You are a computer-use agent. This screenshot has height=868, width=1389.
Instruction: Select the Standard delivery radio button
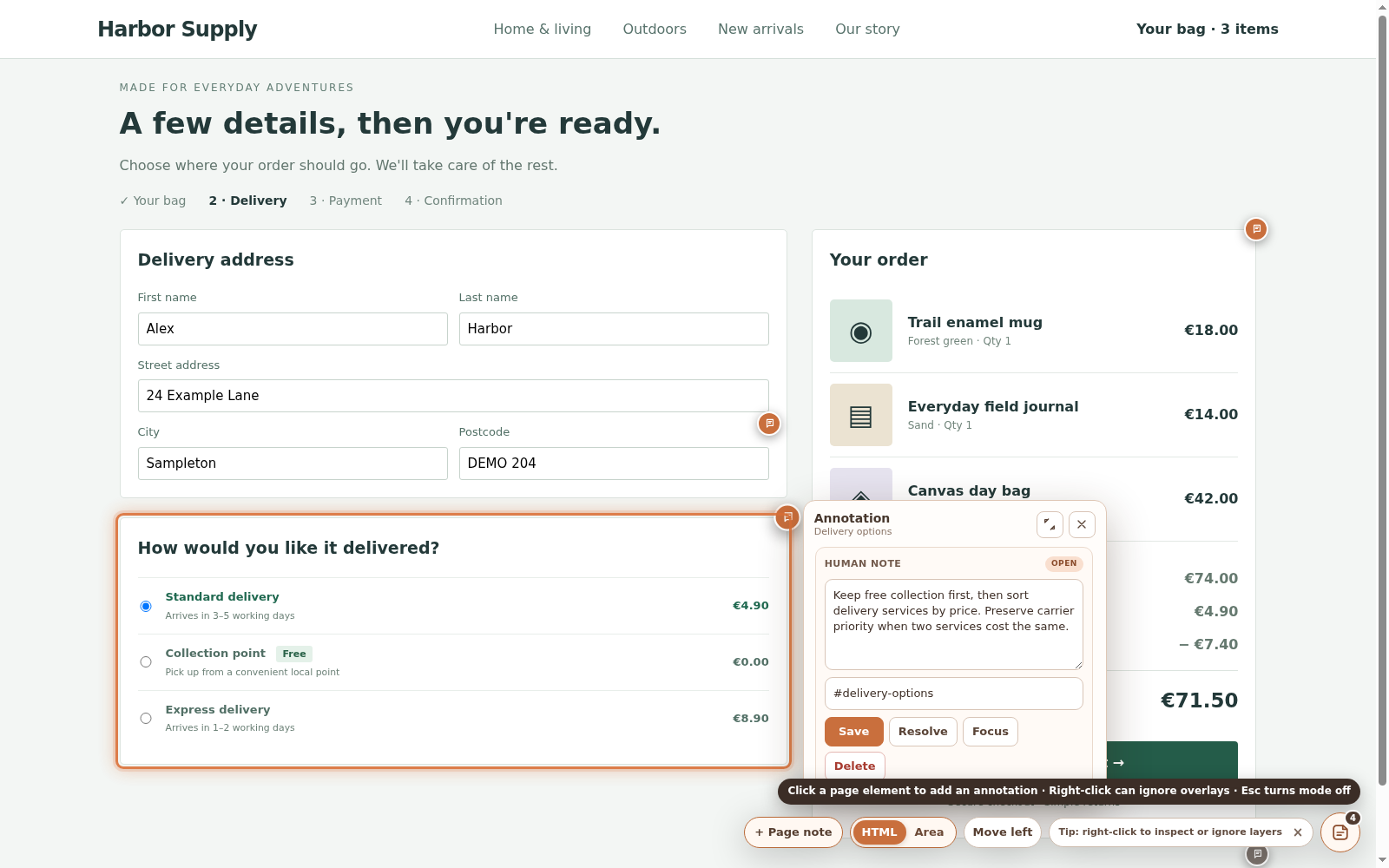pyautogui.click(x=146, y=606)
